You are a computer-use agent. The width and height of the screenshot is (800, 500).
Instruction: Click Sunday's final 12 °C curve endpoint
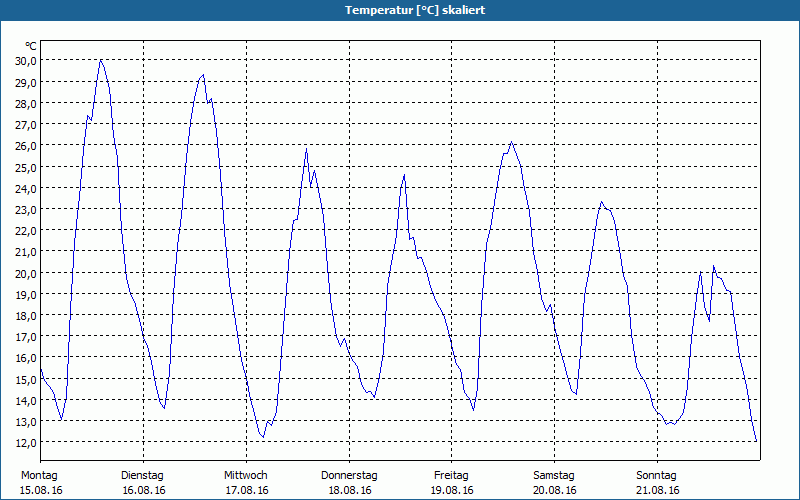click(756, 440)
